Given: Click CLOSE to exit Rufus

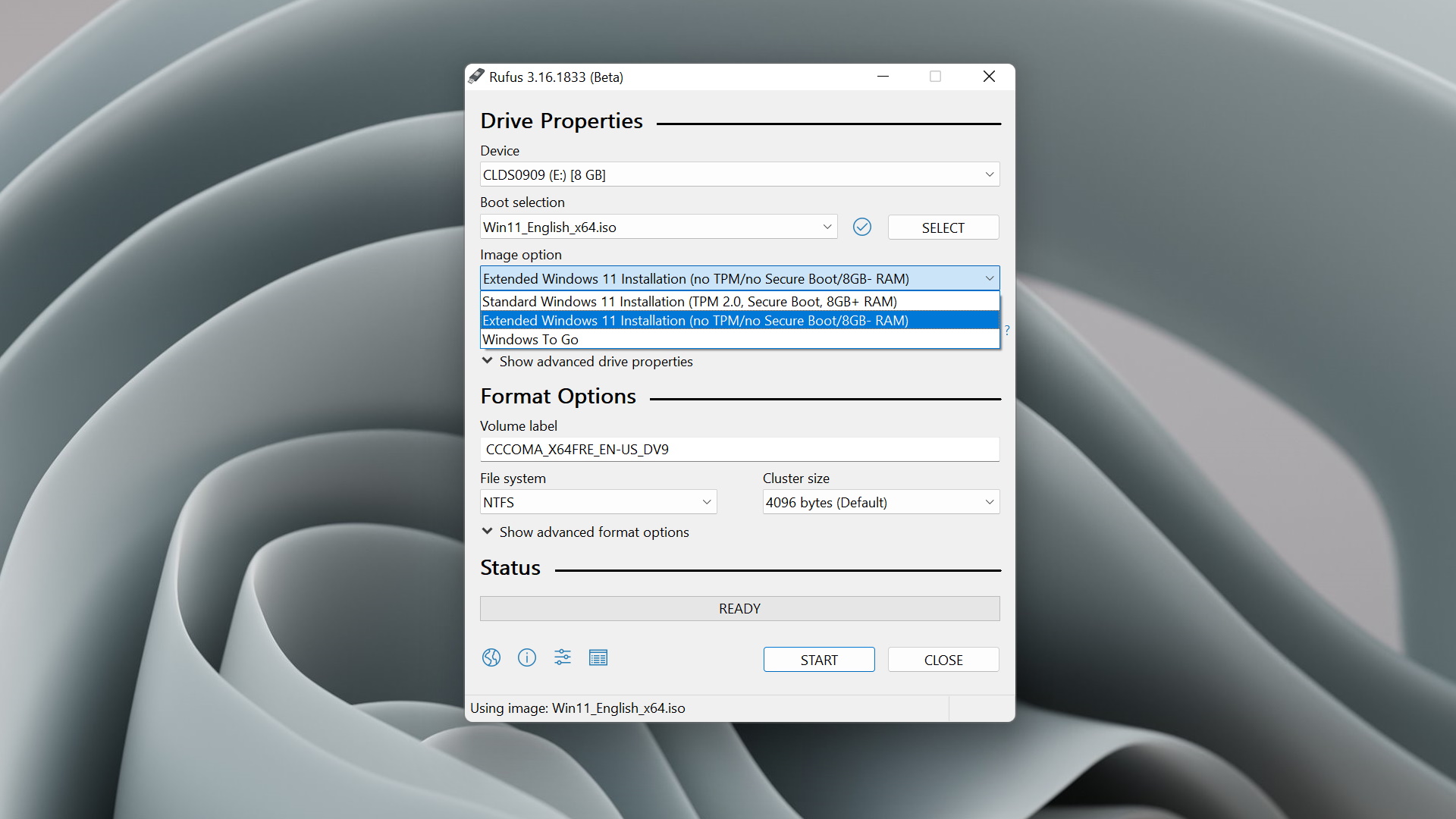Looking at the screenshot, I should tap(943, 659).
